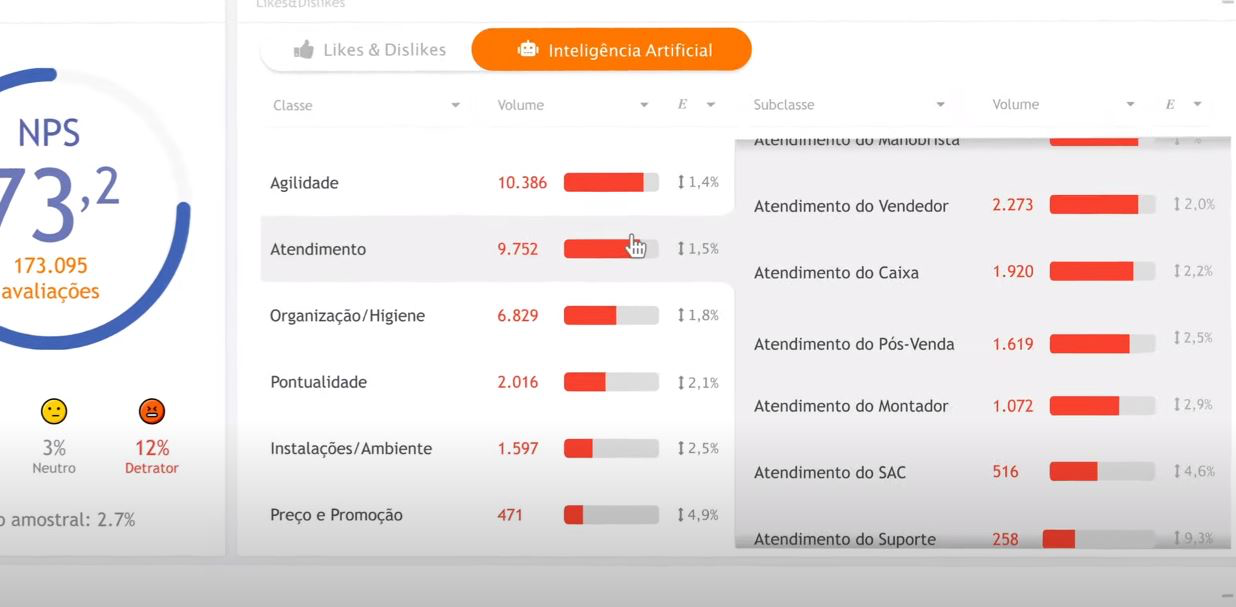Click the angry red Detrator face icon
This screenshot has width=1236, height=607.
[x=152, y=411]
